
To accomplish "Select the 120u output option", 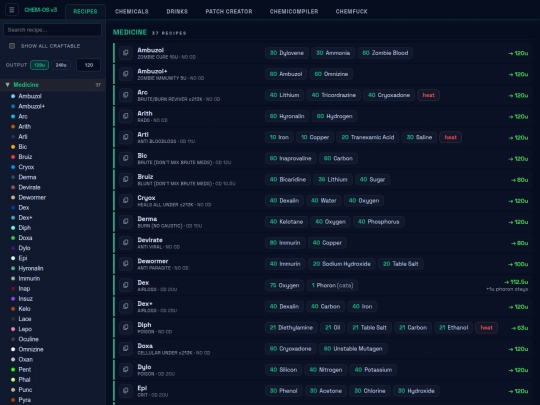I will click(39, 65).
